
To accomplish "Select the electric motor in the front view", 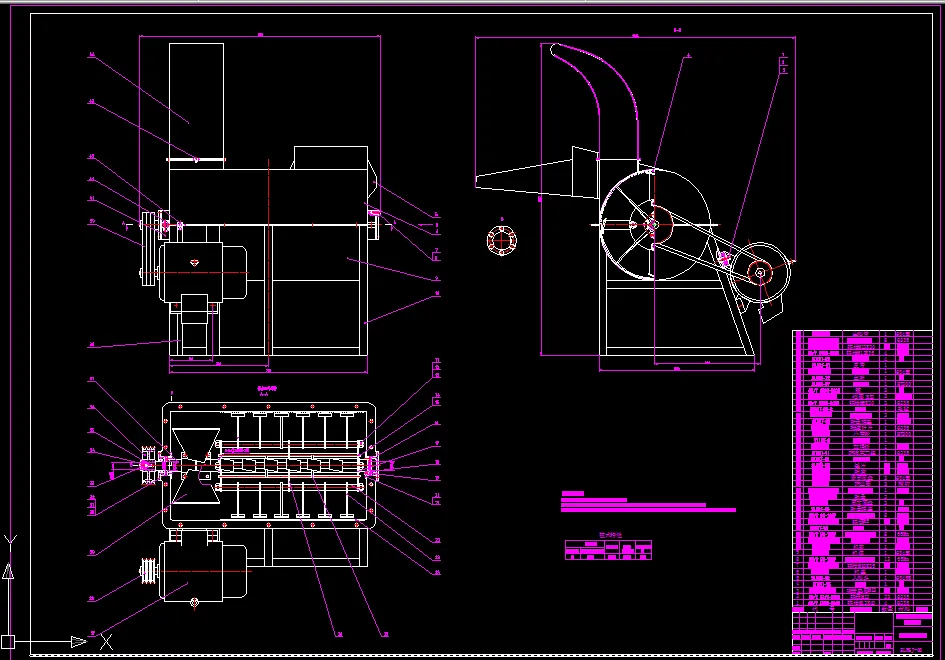I will click(x=203, y=272).
